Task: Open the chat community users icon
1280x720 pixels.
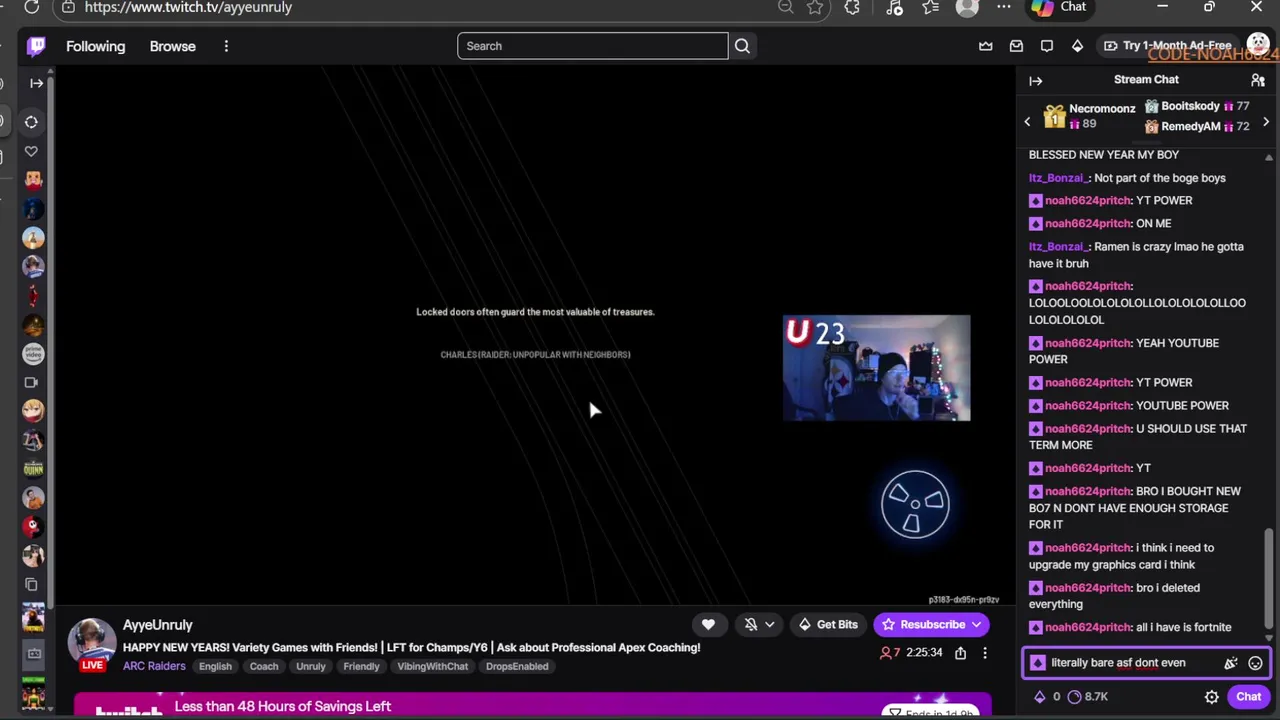Action: [x=1258, y=80]
